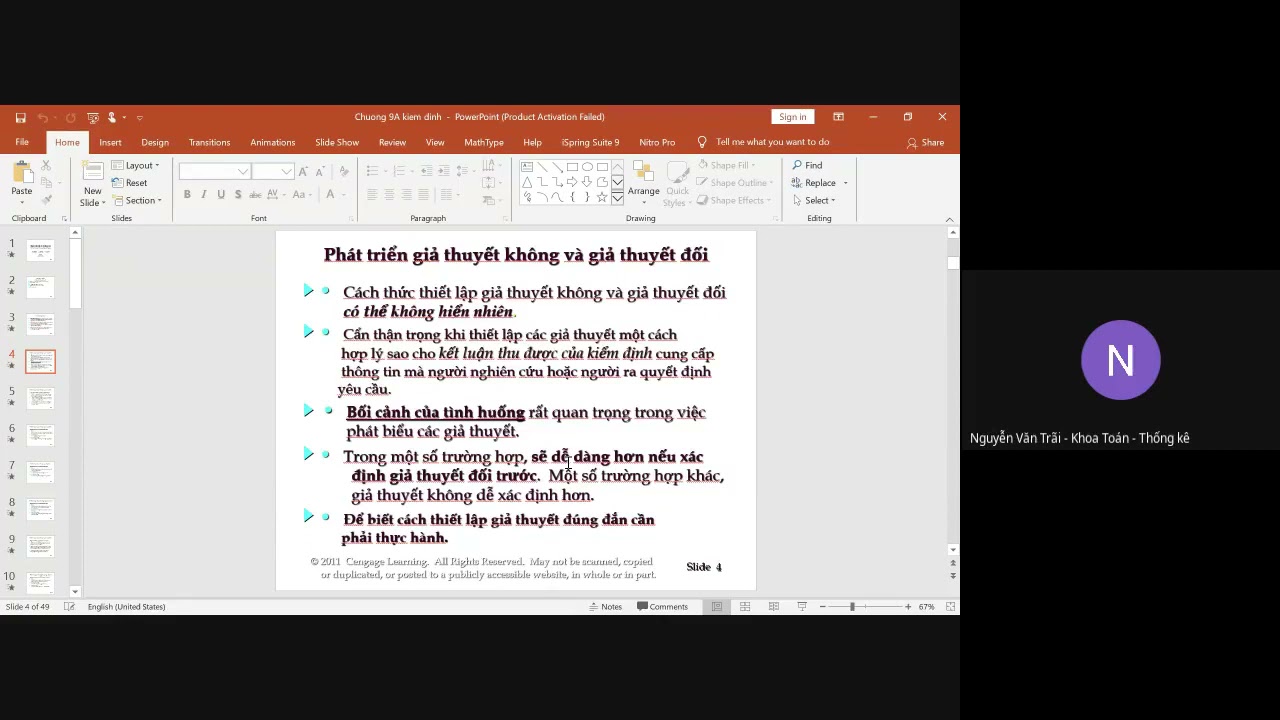This screenshot has width=1280, height=720.
Task: Toggle Underline formatting
Action: coord(221,194)
